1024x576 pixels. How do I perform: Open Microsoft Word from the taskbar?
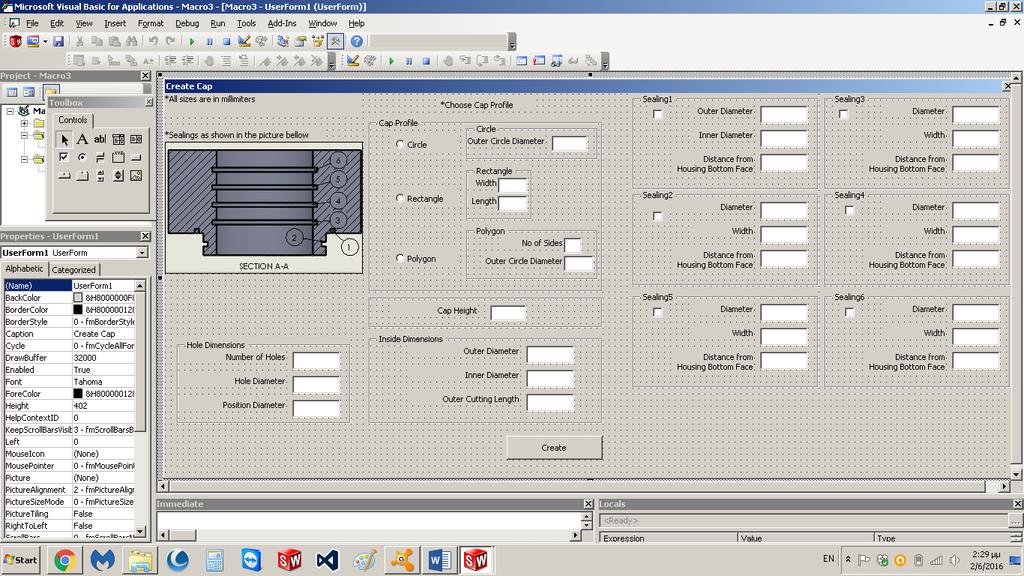pos(440,560)
